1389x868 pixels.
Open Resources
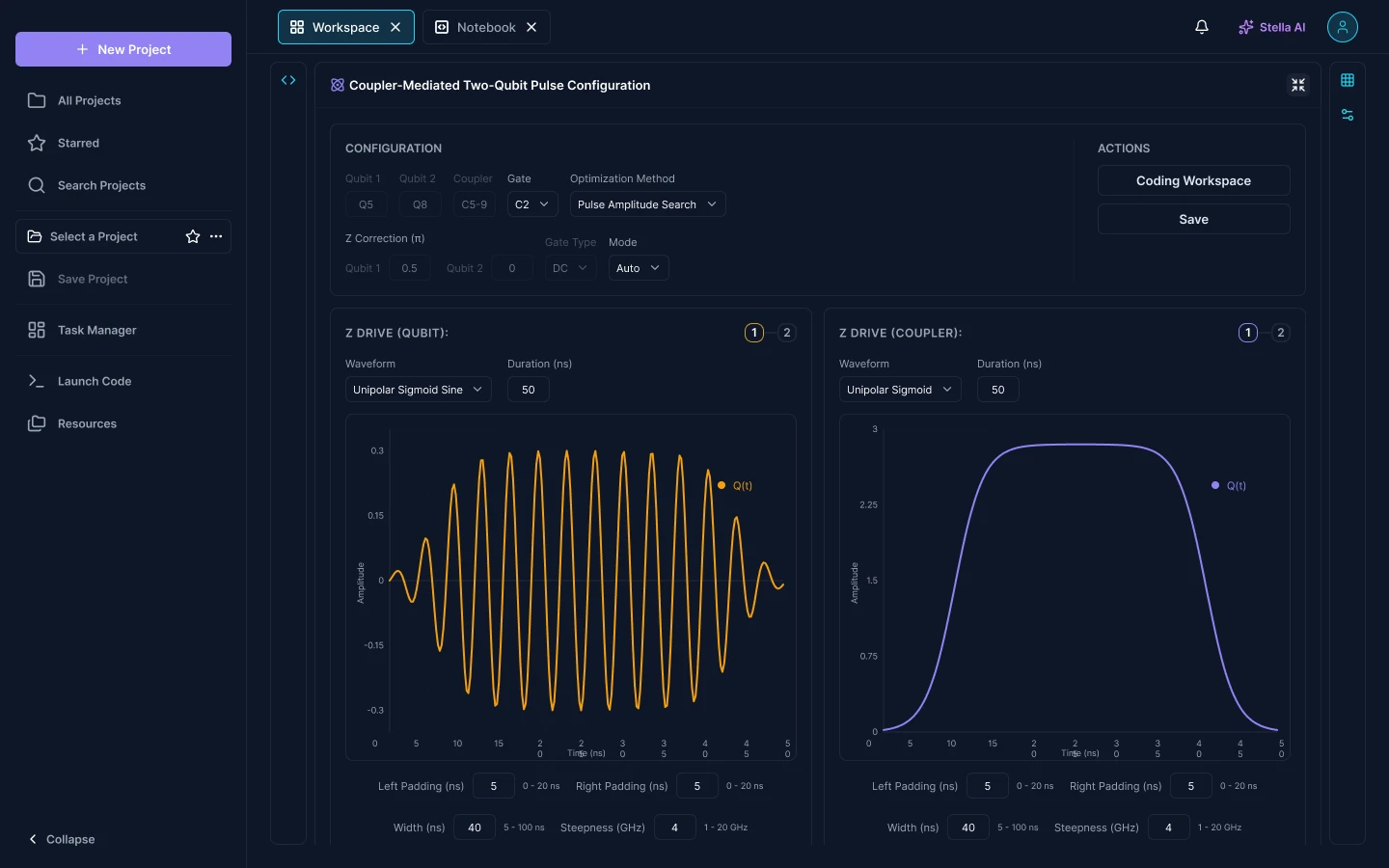[123, 423]
